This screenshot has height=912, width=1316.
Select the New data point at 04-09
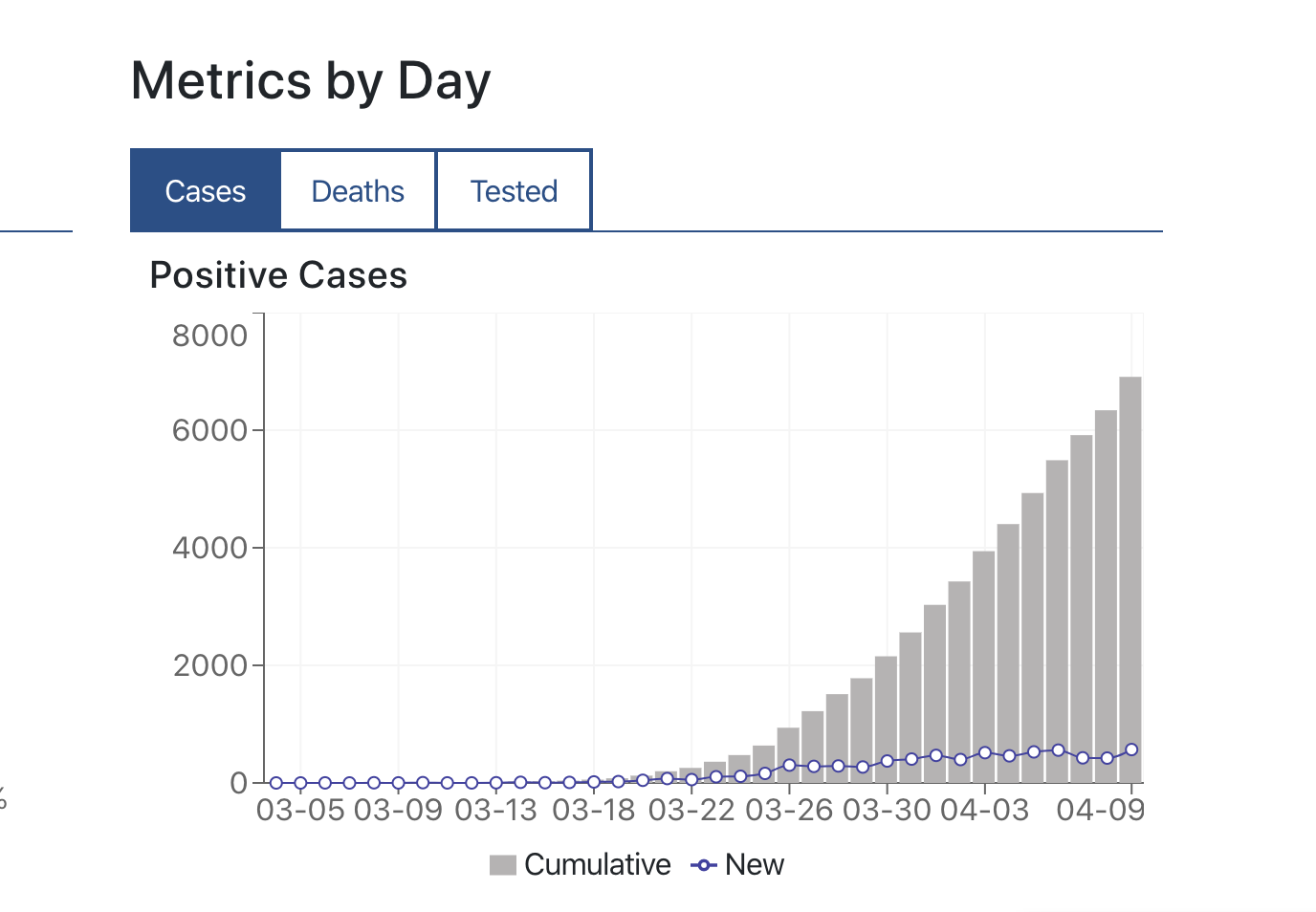click(1131, 749)
